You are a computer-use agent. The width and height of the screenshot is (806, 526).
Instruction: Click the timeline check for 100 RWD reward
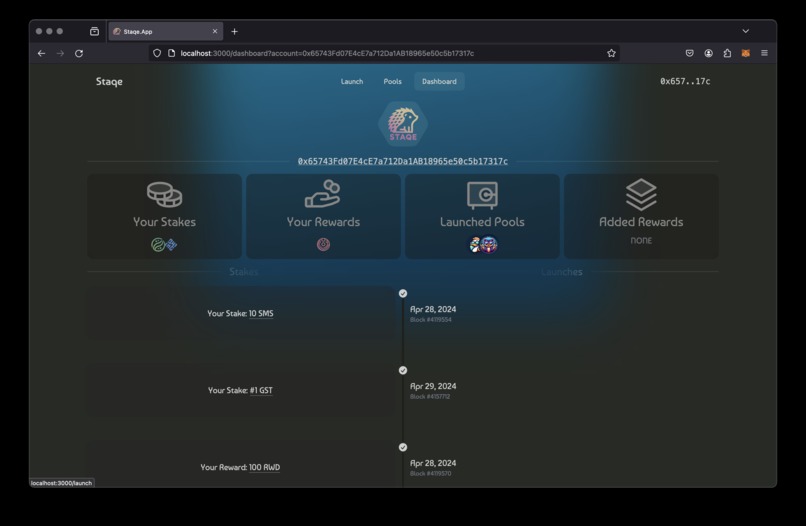click(403, 447)
